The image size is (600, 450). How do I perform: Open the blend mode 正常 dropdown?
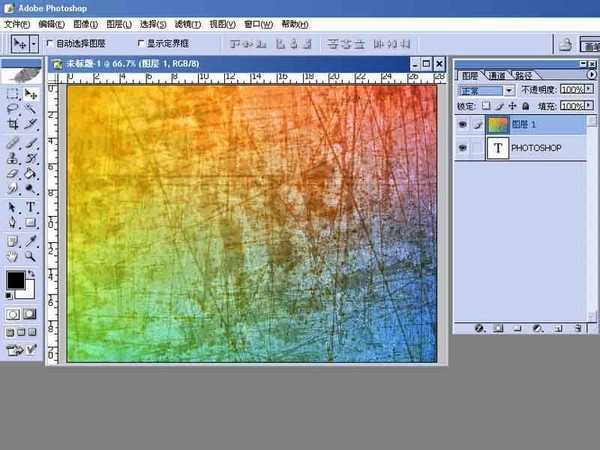point(509,90)
